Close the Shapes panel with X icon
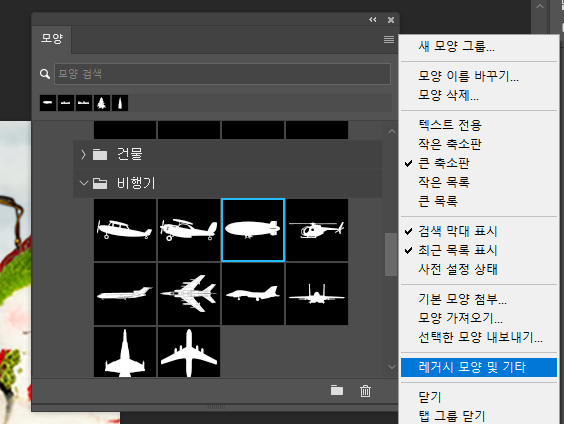The height and width of the screenshot is (424, 564). (391, 20)
